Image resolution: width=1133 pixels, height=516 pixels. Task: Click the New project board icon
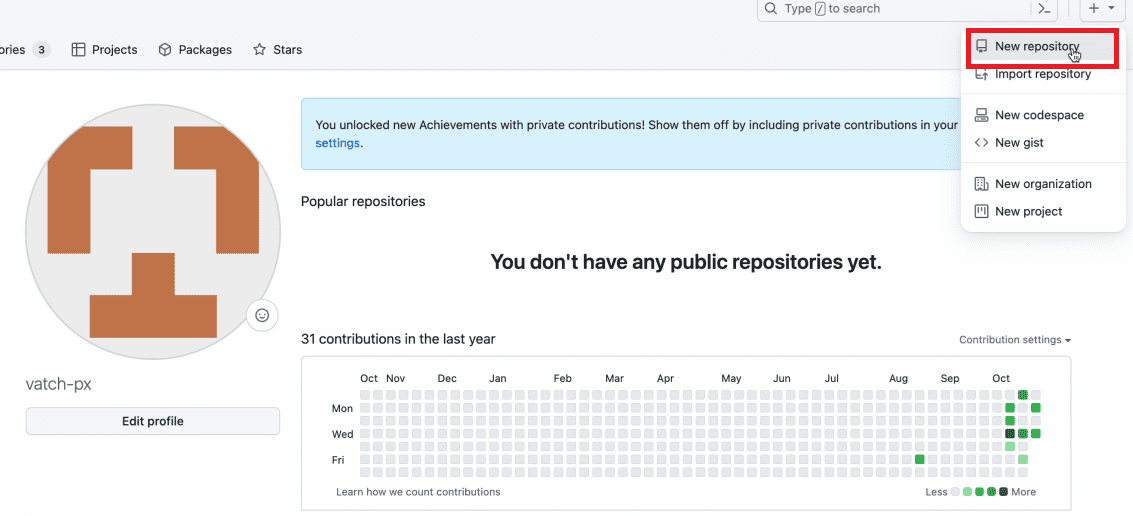point(982,212)
